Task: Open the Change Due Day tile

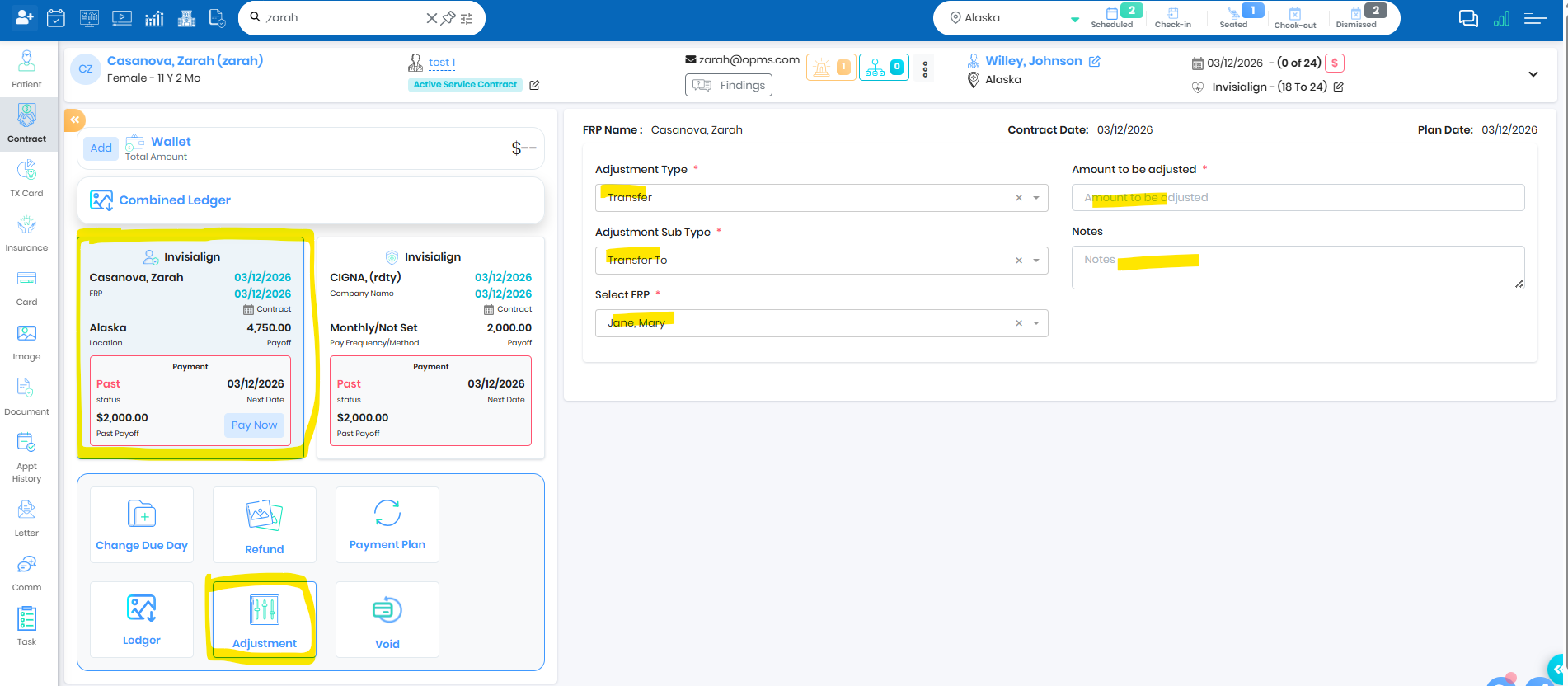Action: click(142, 525)
